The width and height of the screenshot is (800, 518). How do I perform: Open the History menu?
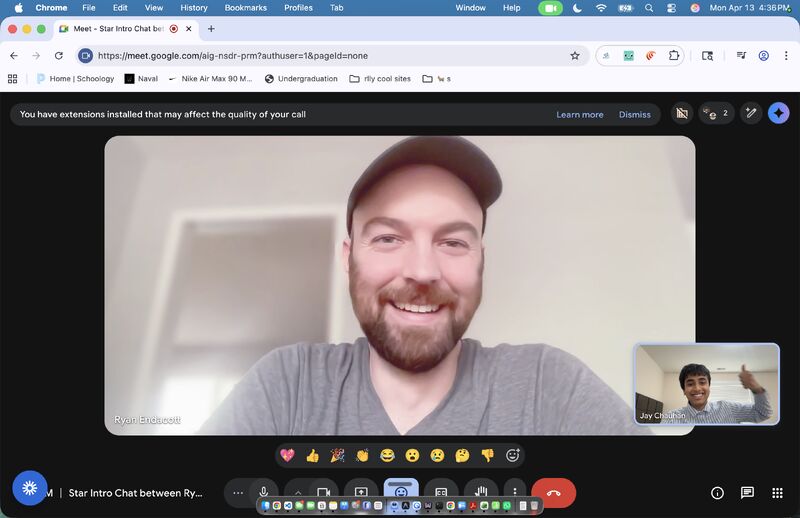194,8
